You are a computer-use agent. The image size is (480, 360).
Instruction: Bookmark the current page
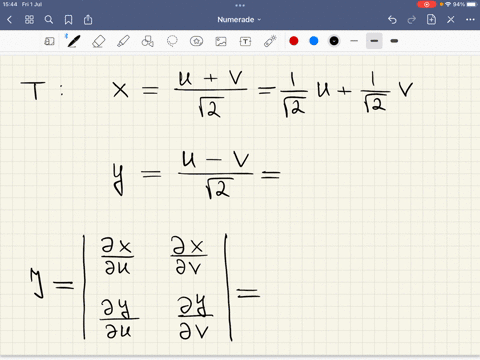(x=68, y=20)
